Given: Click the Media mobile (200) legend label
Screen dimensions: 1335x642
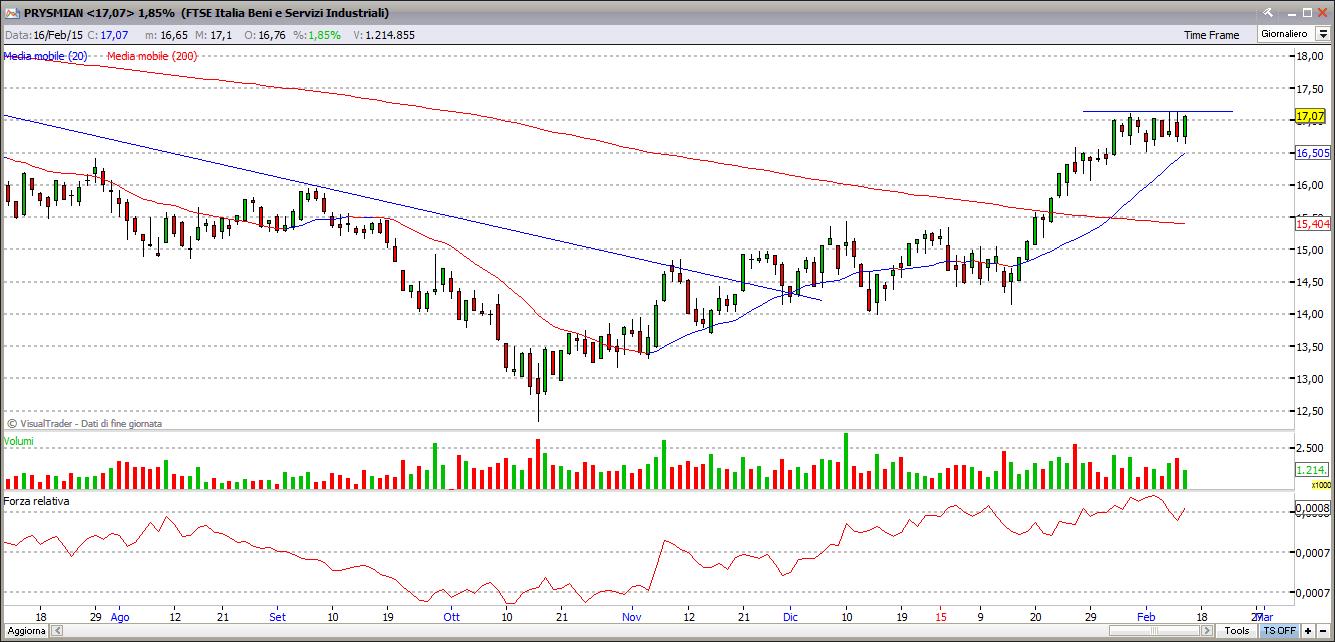Looking at the screenshot, I should click(151, 56).
